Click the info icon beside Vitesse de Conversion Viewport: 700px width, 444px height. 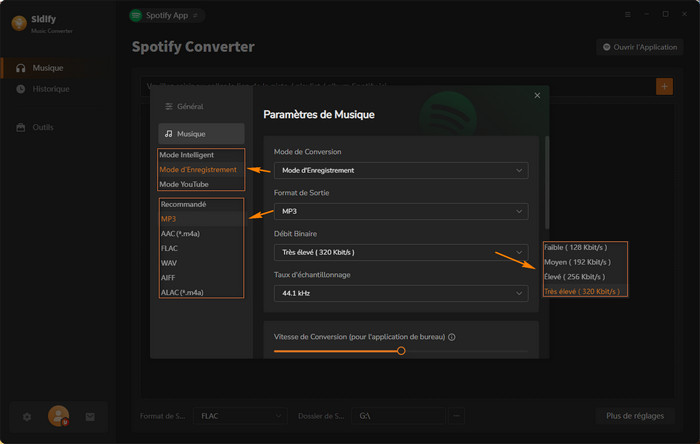tap(452, 337)
